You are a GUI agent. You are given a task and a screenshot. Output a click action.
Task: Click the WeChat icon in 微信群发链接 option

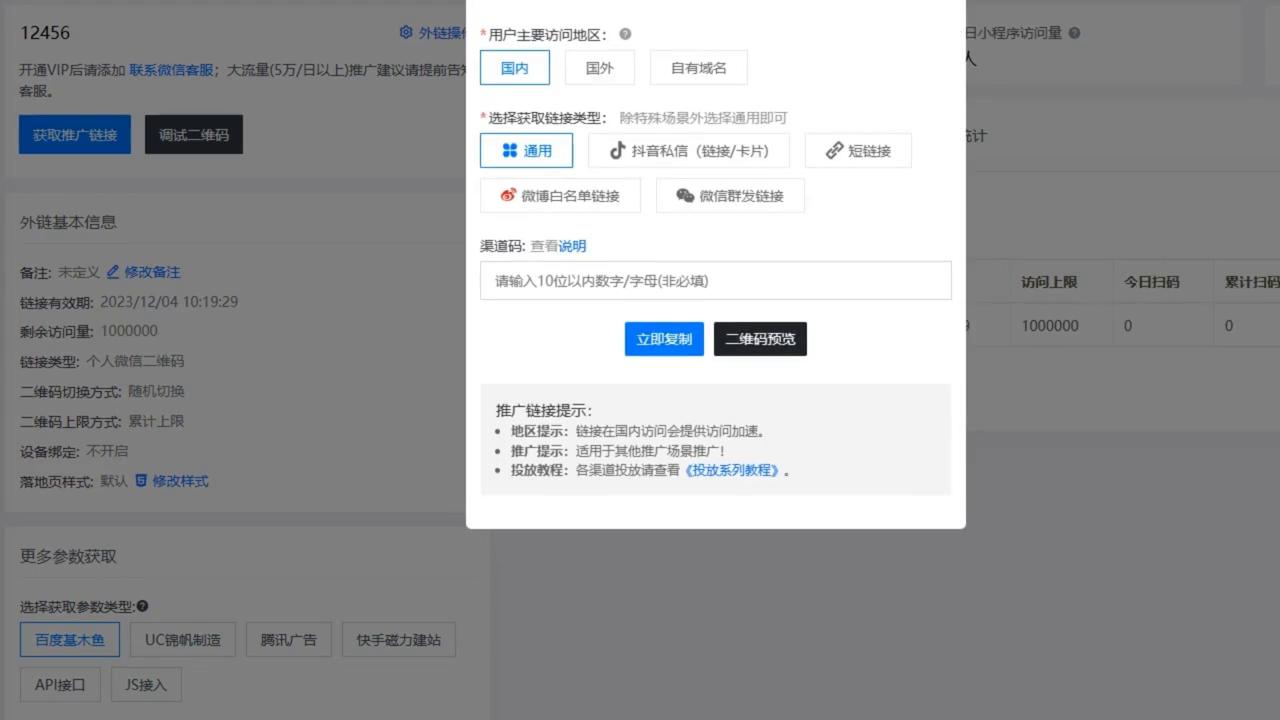pyautogui.click(x=685, y=196)
